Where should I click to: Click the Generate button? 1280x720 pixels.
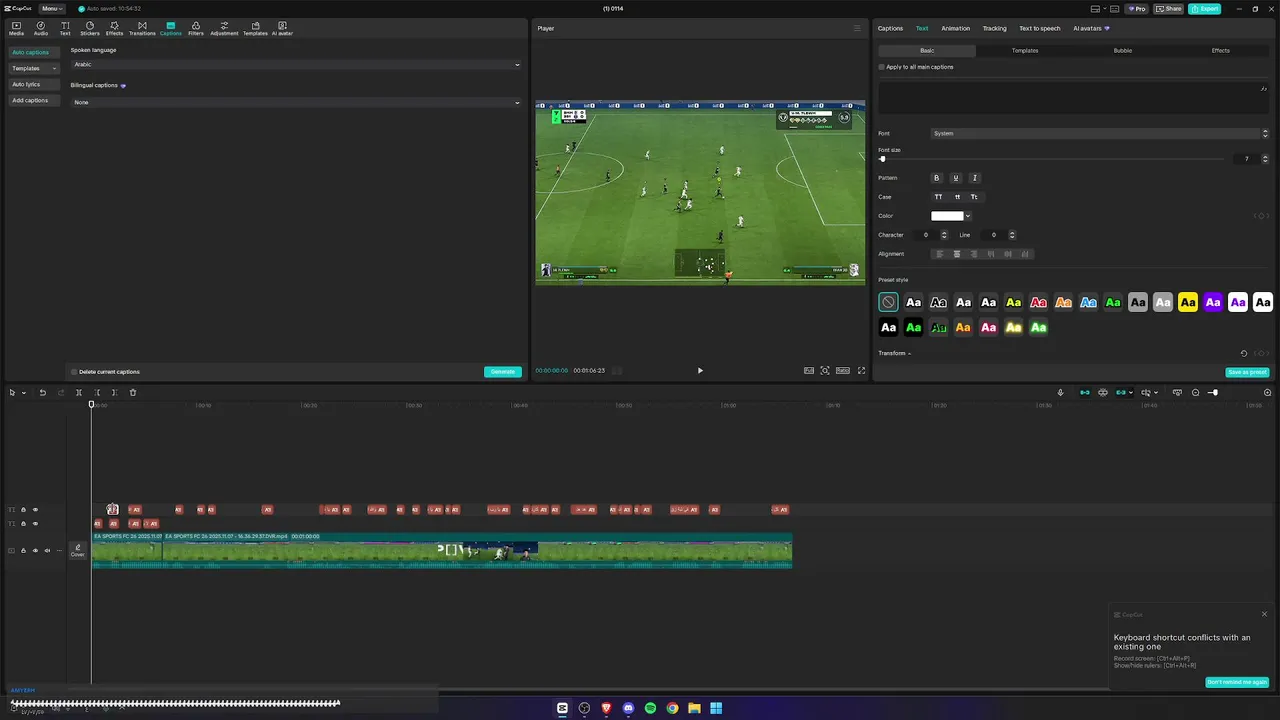[x=503, y=372]
